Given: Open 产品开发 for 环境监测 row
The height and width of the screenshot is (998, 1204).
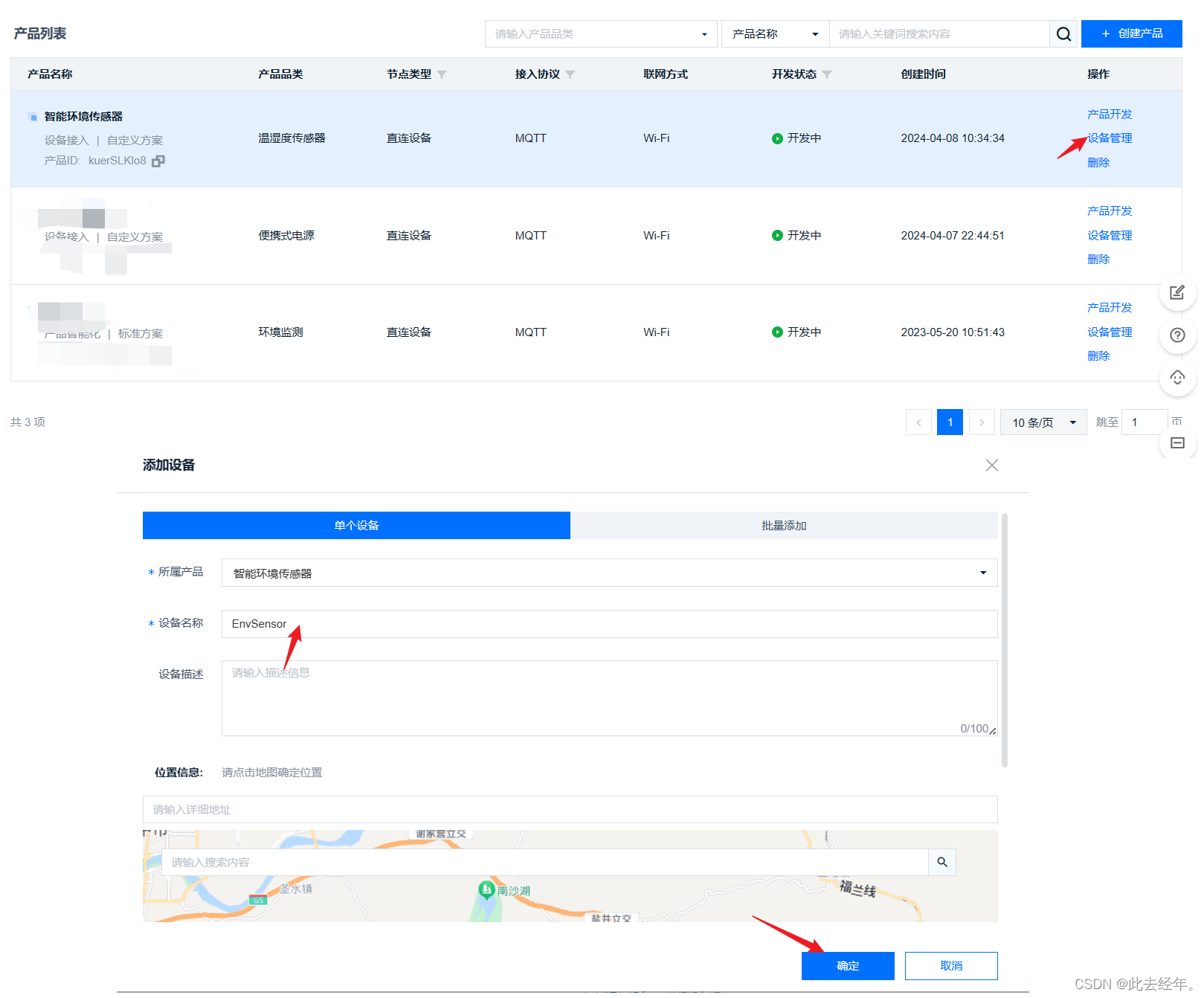Looking at the screenshot, I should click(1110, 308).
